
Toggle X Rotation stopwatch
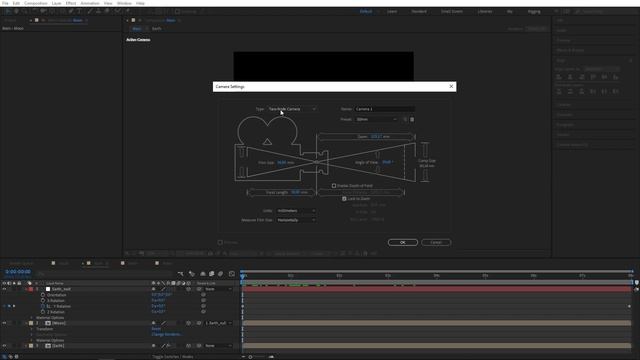click(x=43, y=300)
